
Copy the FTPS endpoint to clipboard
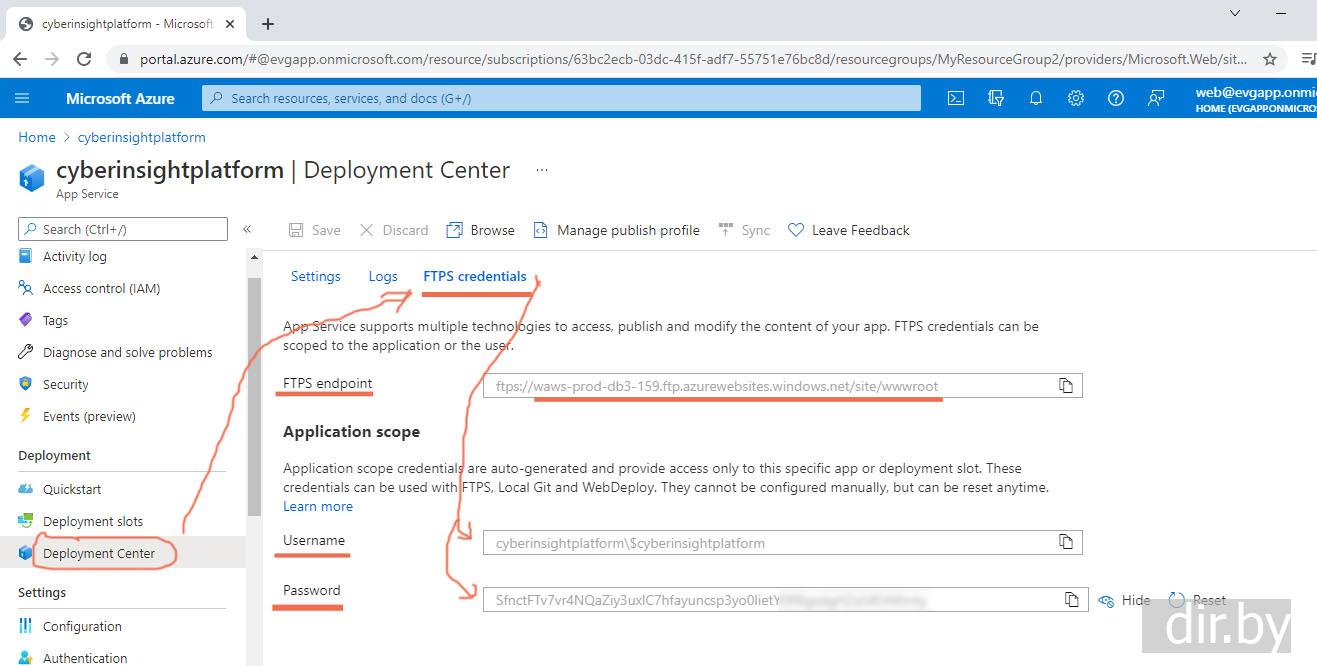coord(1066,386)
